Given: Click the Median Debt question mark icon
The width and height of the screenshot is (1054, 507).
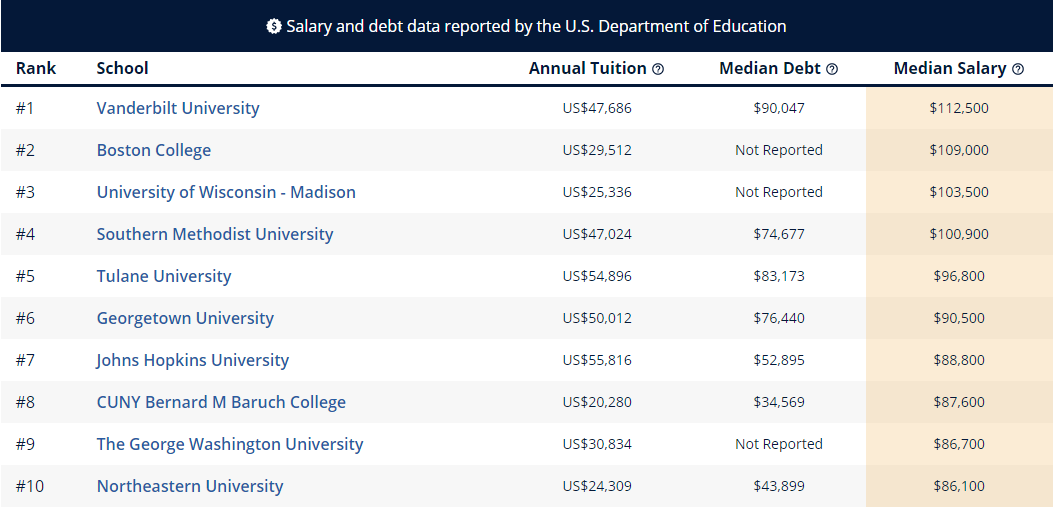Looking at the screenshot, I should (x=832, y=69).
